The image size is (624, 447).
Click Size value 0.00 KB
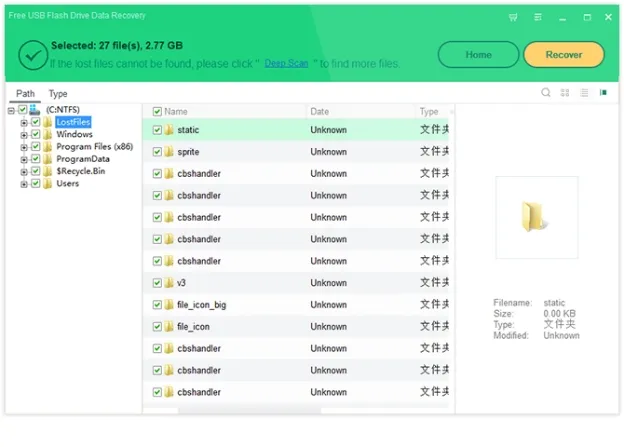pyautogui.click(x=560, y=314)
